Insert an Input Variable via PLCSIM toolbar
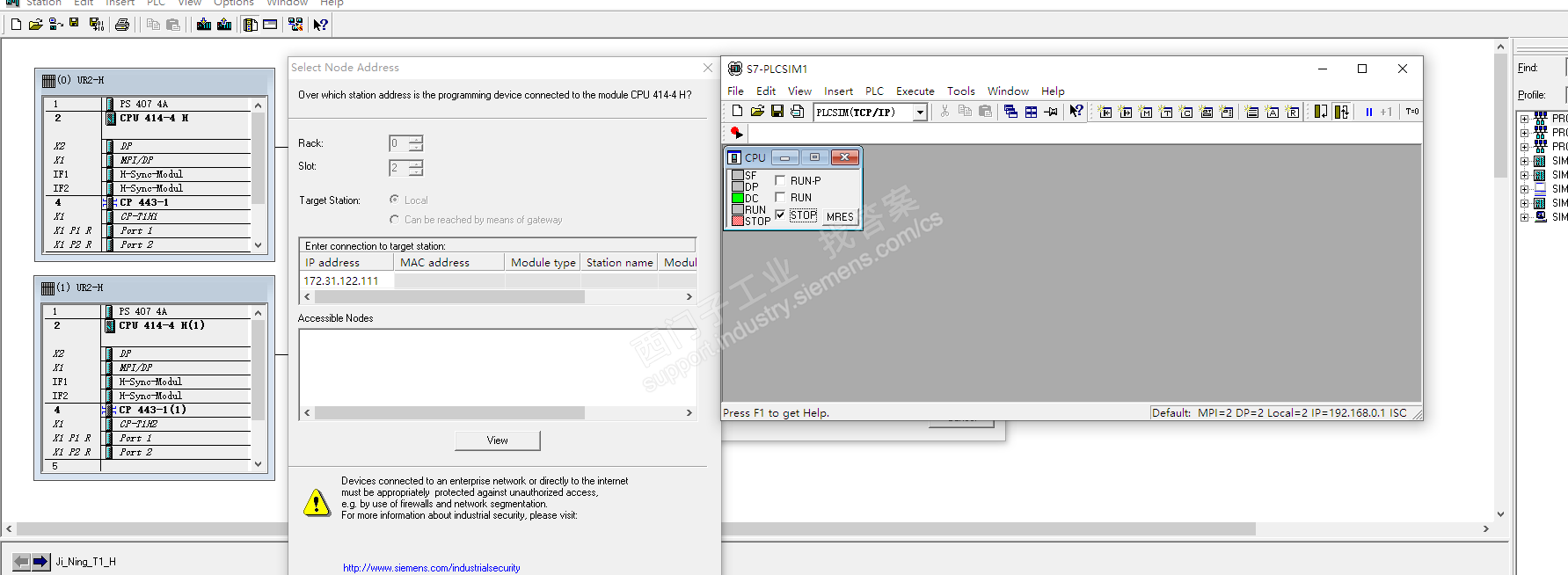1568x575 pixels. point(1105,112)
